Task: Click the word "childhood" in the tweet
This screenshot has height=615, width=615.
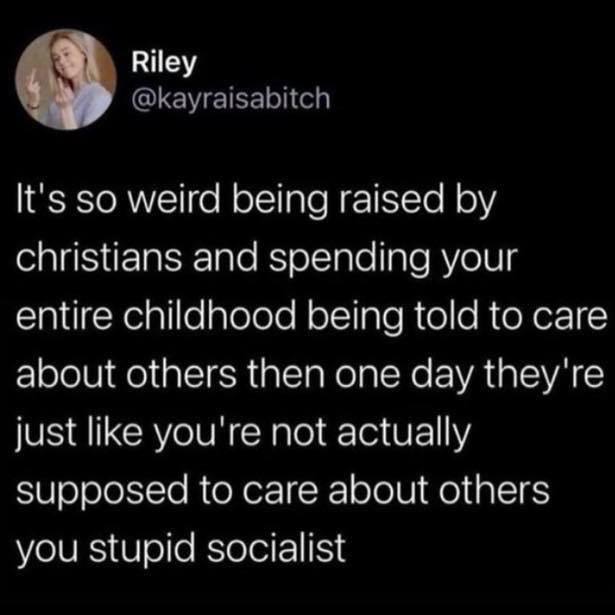Action: click(210, 316)
